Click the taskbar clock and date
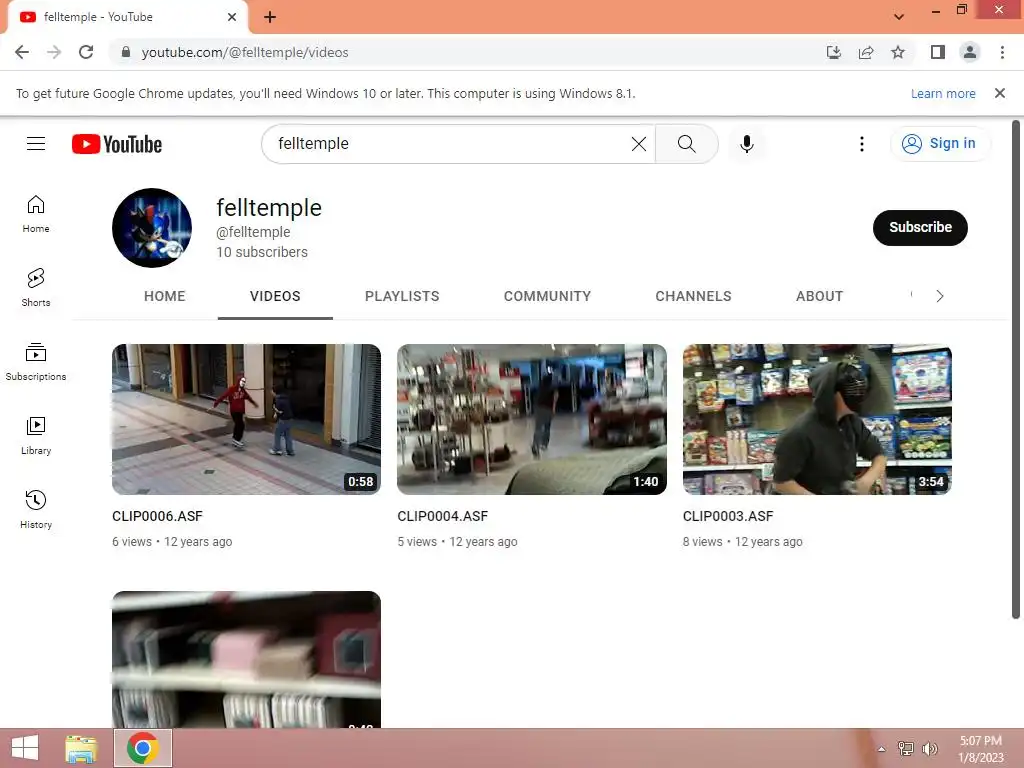This screenshot has height=768, width=1024. [x=981, y=749]
